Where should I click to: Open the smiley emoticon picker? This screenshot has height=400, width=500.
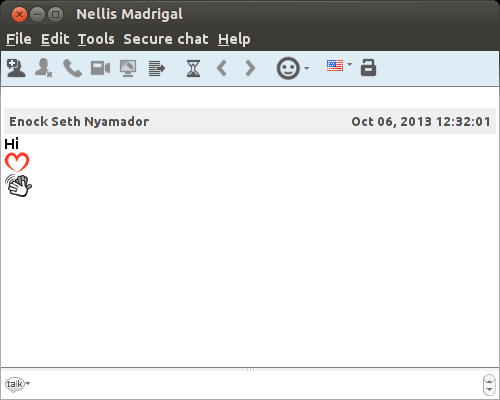pyautogui.click(x=293, y=68)
